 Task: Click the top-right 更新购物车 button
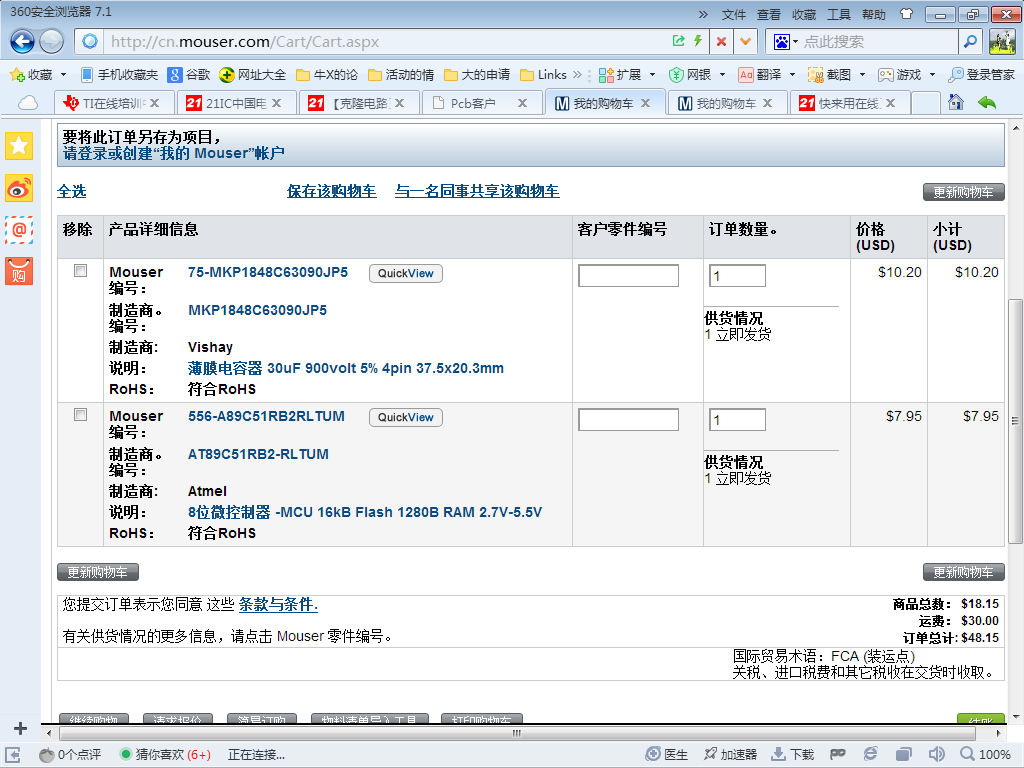(963, 192)
